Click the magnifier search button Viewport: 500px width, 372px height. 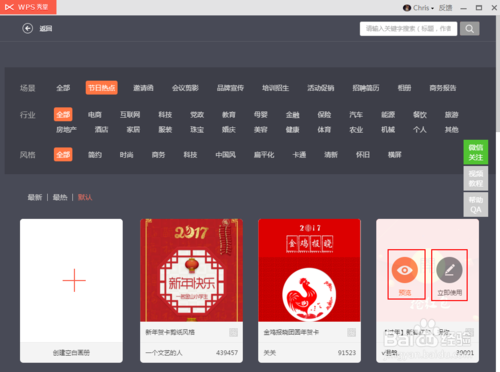(470, 29)
